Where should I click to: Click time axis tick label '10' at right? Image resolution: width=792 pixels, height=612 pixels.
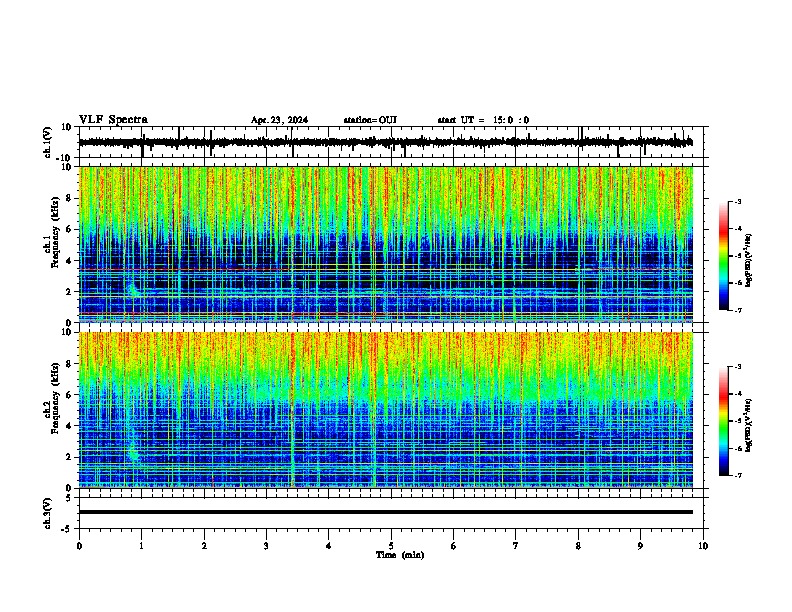(x=703, y=546)
